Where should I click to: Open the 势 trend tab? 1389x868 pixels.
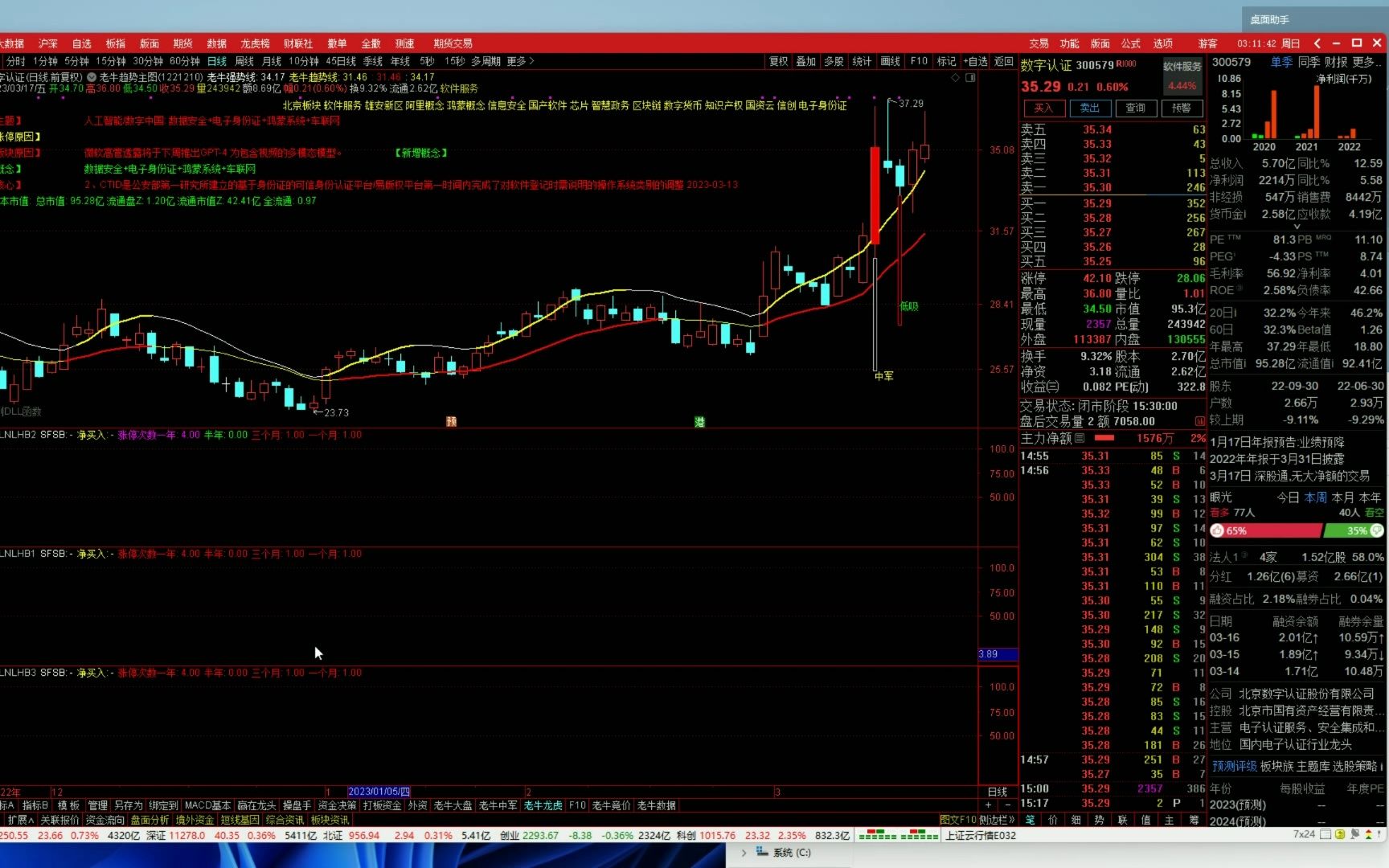point(1100,820)
